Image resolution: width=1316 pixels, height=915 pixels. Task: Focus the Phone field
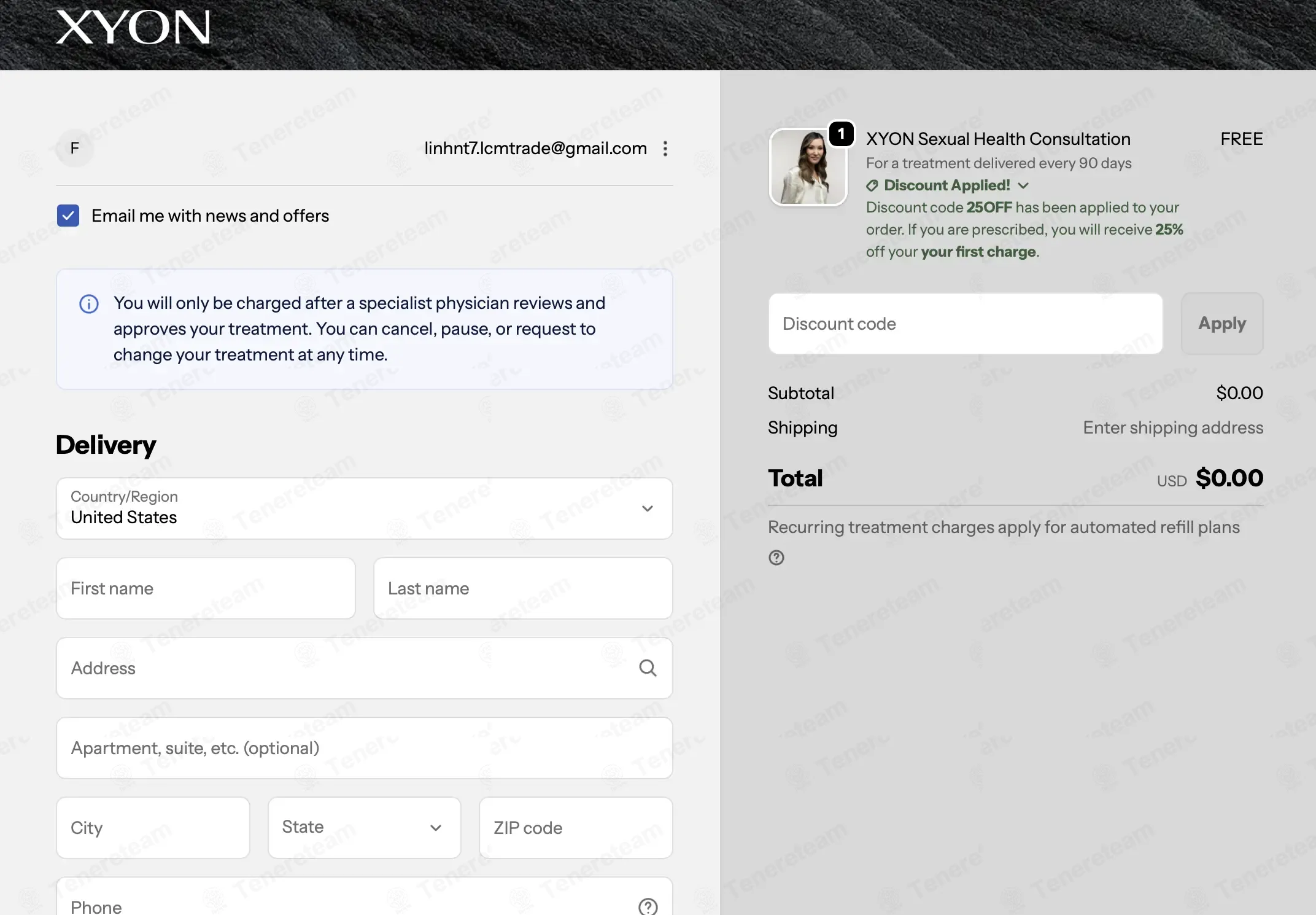tap(365, 897)
